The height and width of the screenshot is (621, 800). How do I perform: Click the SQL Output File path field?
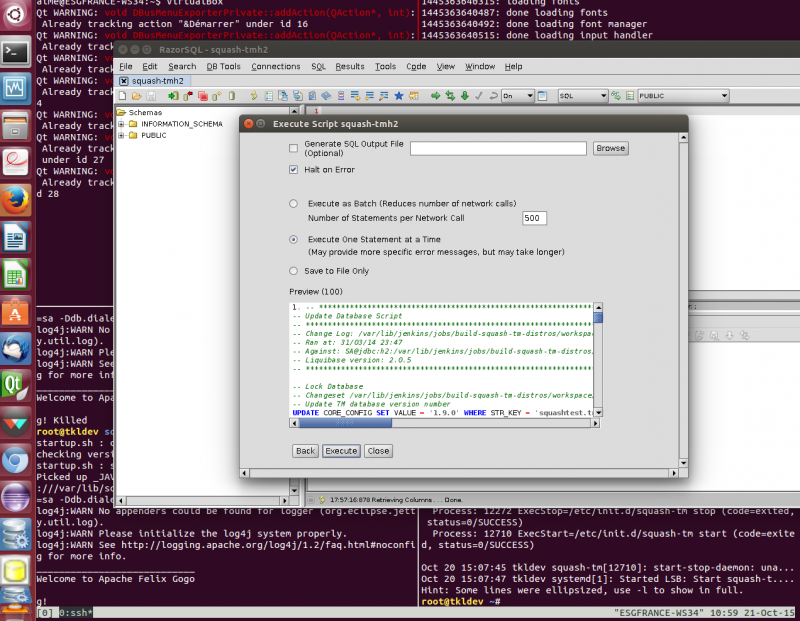[498, 148]
